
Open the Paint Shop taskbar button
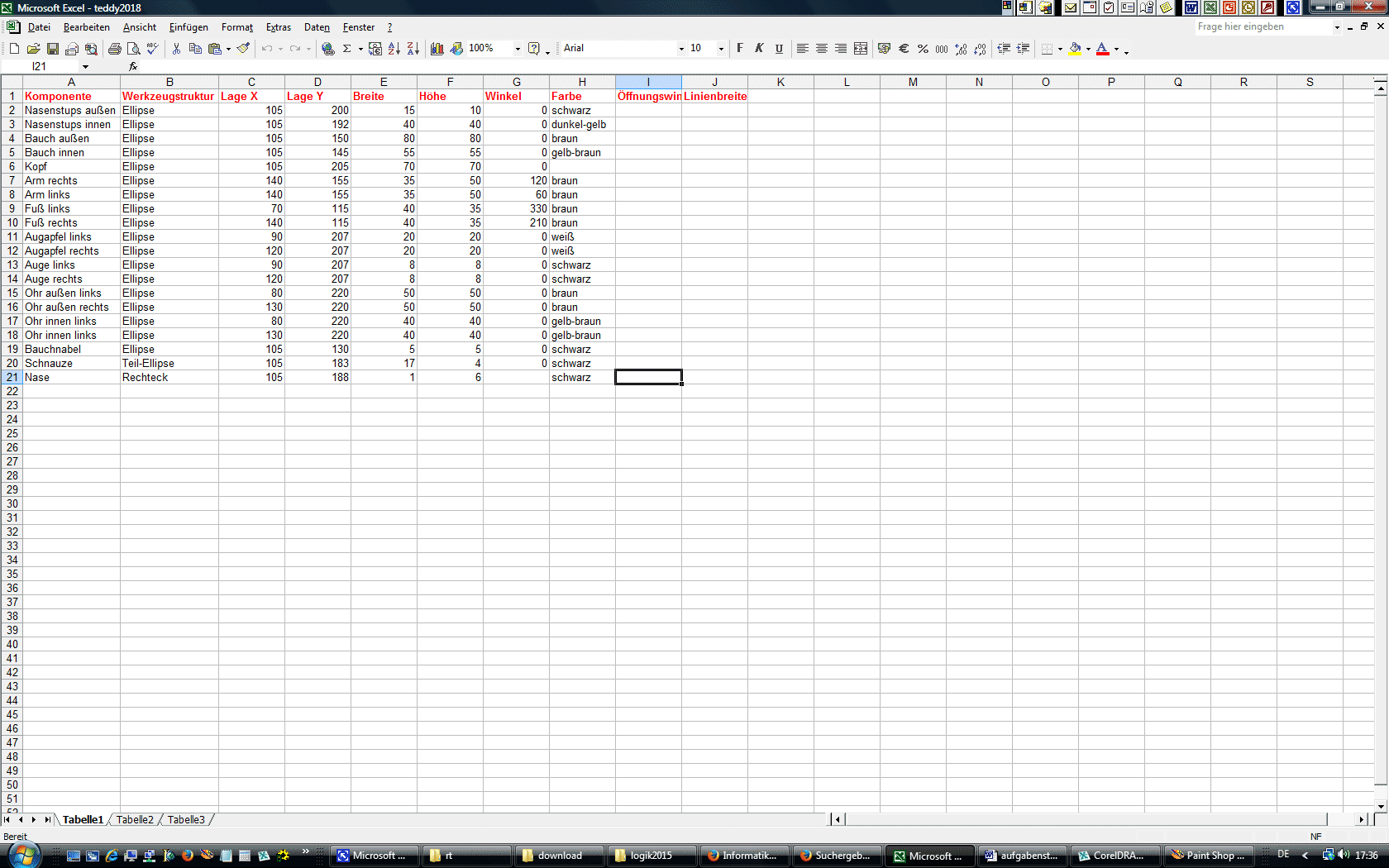coord(1209,856)
